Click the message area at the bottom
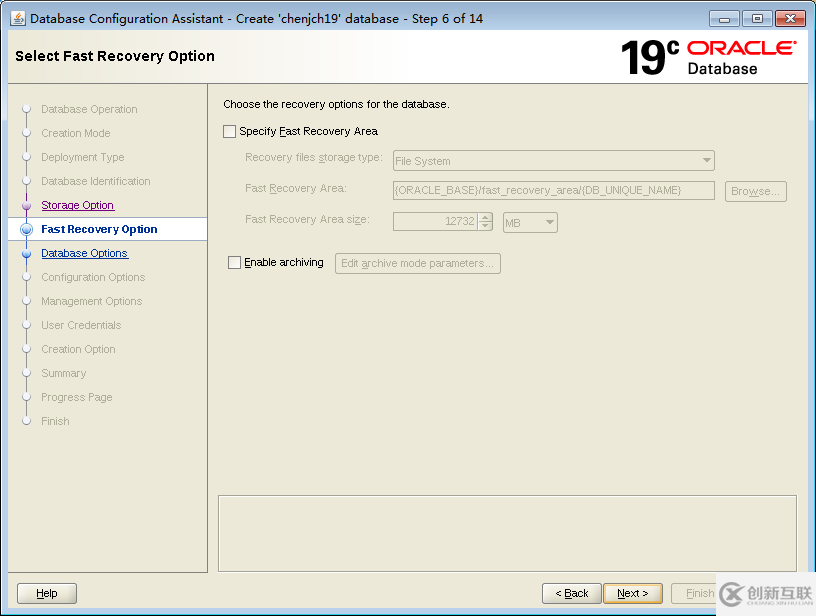Image resolution: width=816 pixels, height=616 pixels. tap(507, 533)
